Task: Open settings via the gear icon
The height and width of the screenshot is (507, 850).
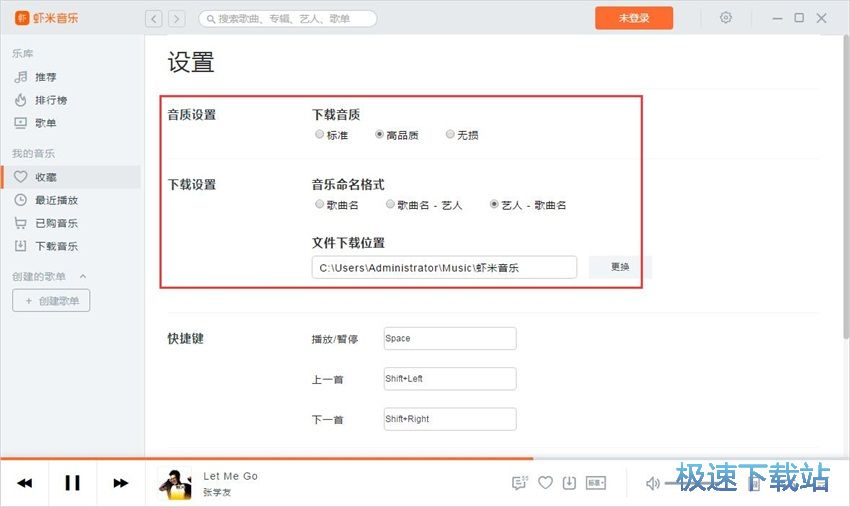Action: click(726, 18)
